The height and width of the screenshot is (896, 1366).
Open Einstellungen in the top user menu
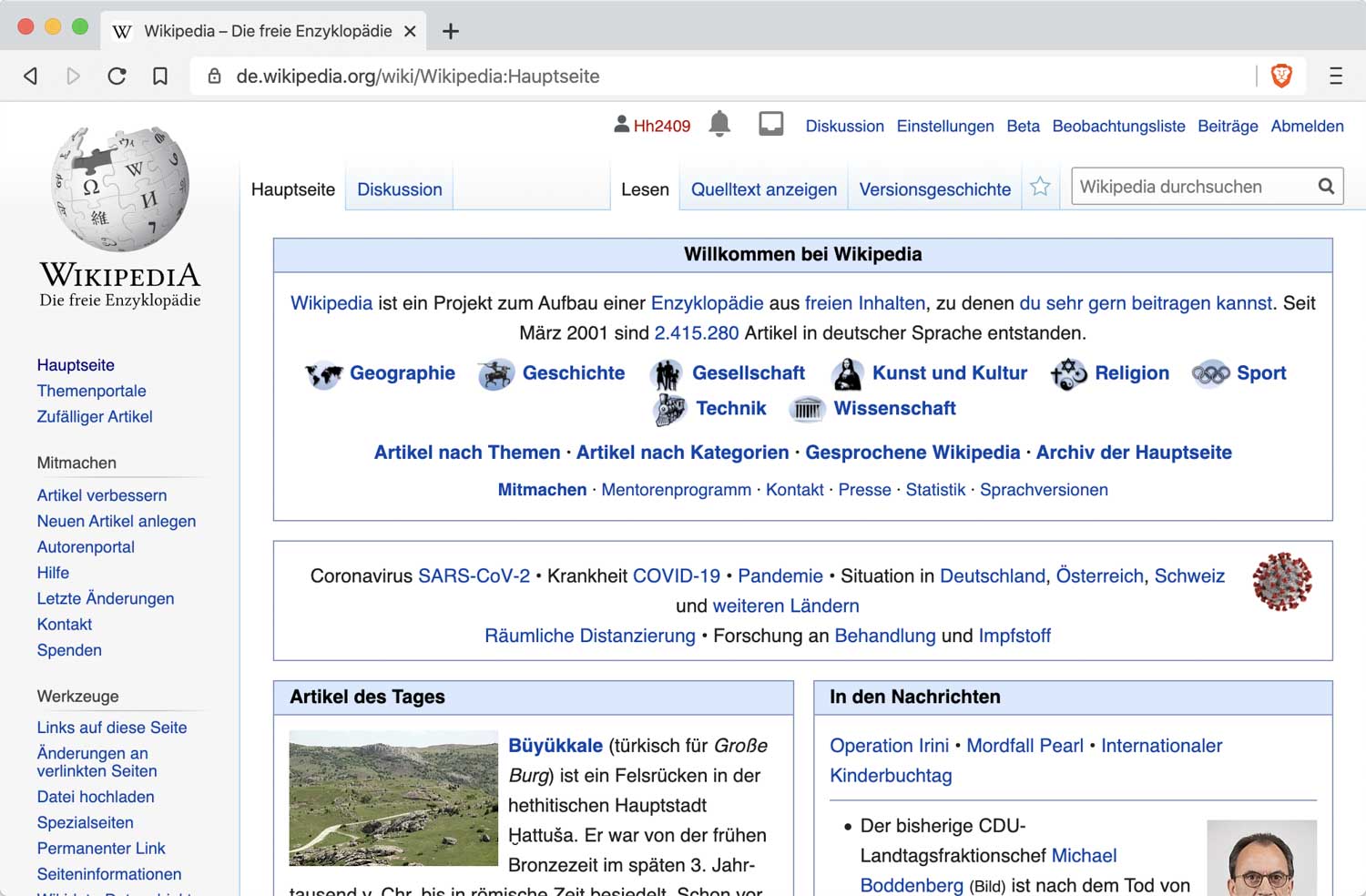[945, 126]
